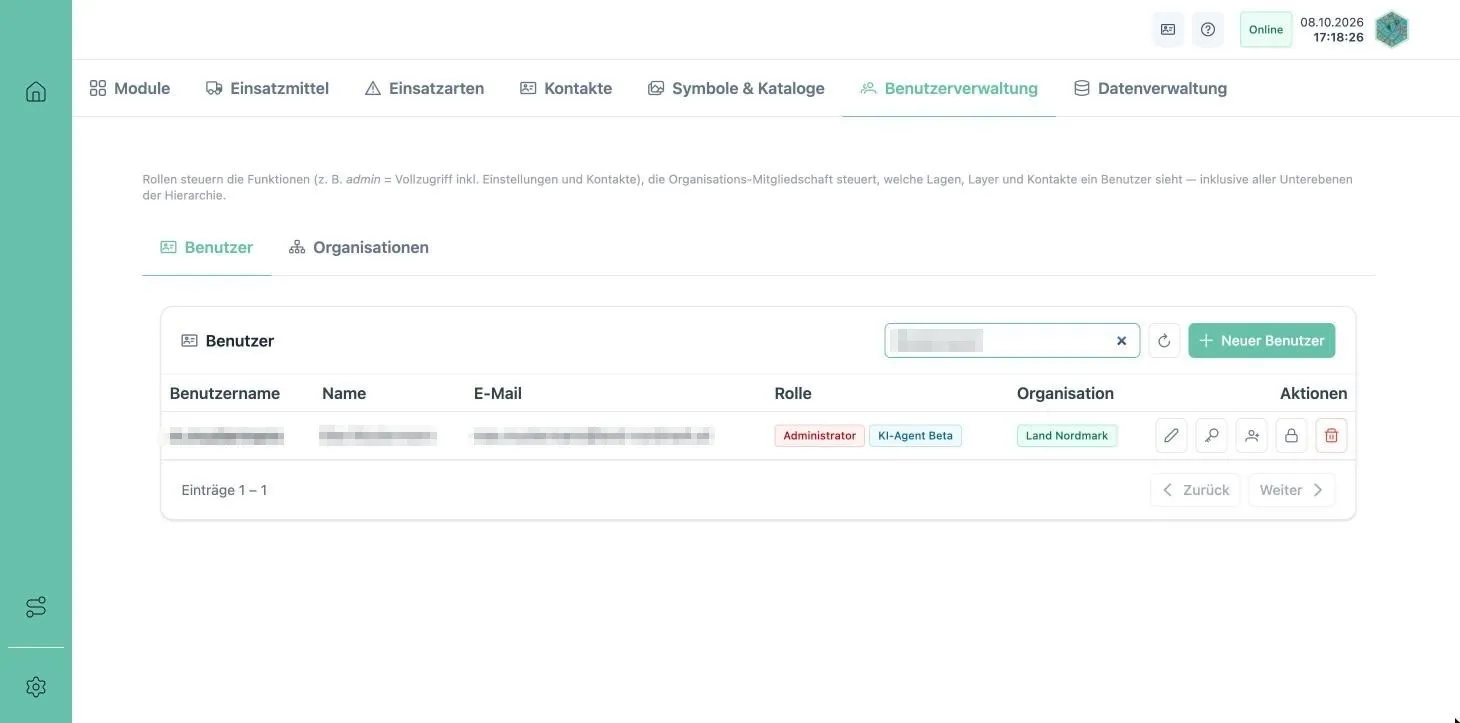Click the Einträge 1 – 1 counter text
Viewport: 1460px width, 723px height.
click(x=224, y=490)
